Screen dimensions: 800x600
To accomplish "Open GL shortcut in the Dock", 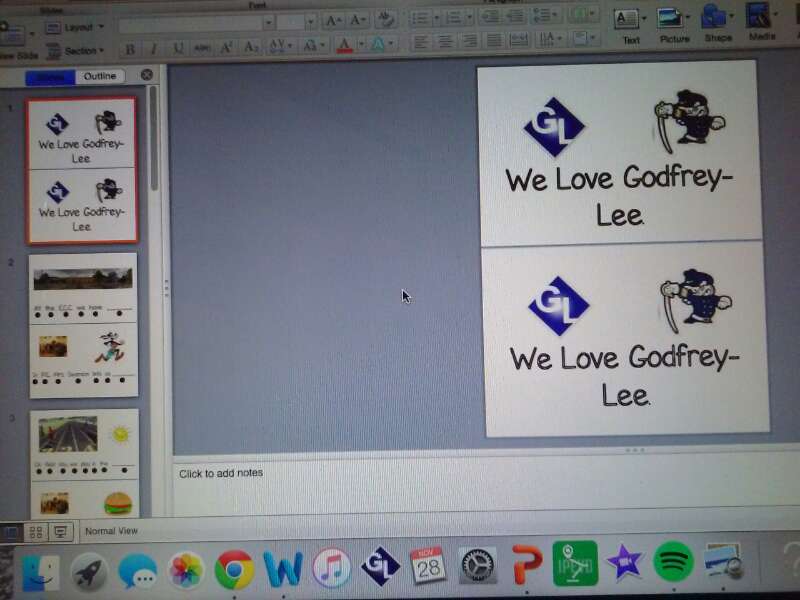I will click(x=380, y=565).
